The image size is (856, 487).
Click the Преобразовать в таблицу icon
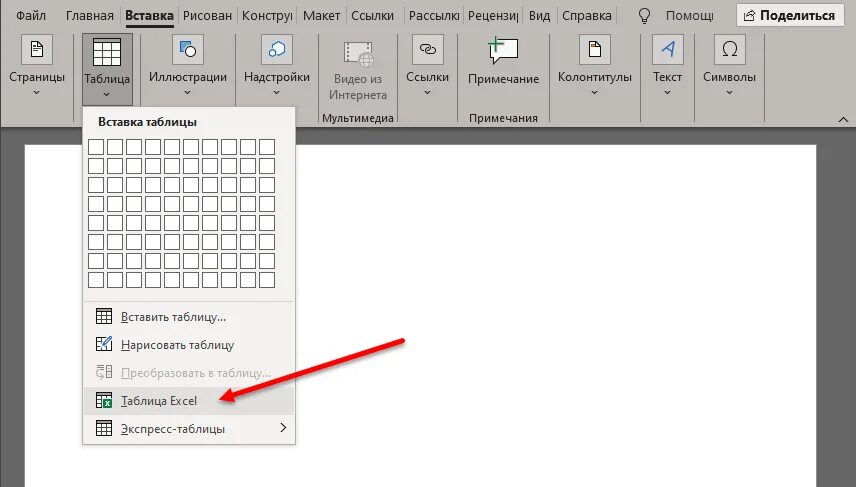(x=104, y=372)
